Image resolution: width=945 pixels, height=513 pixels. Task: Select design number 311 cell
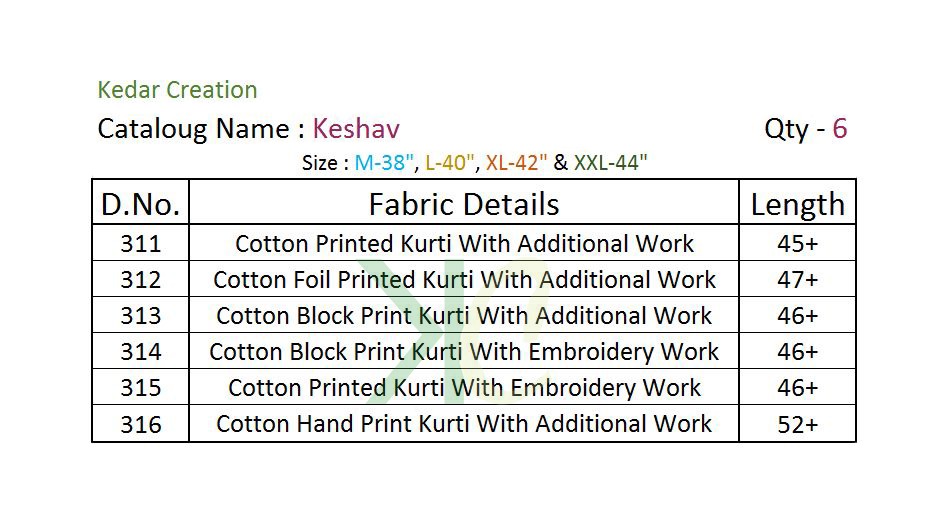coord(140,243)
